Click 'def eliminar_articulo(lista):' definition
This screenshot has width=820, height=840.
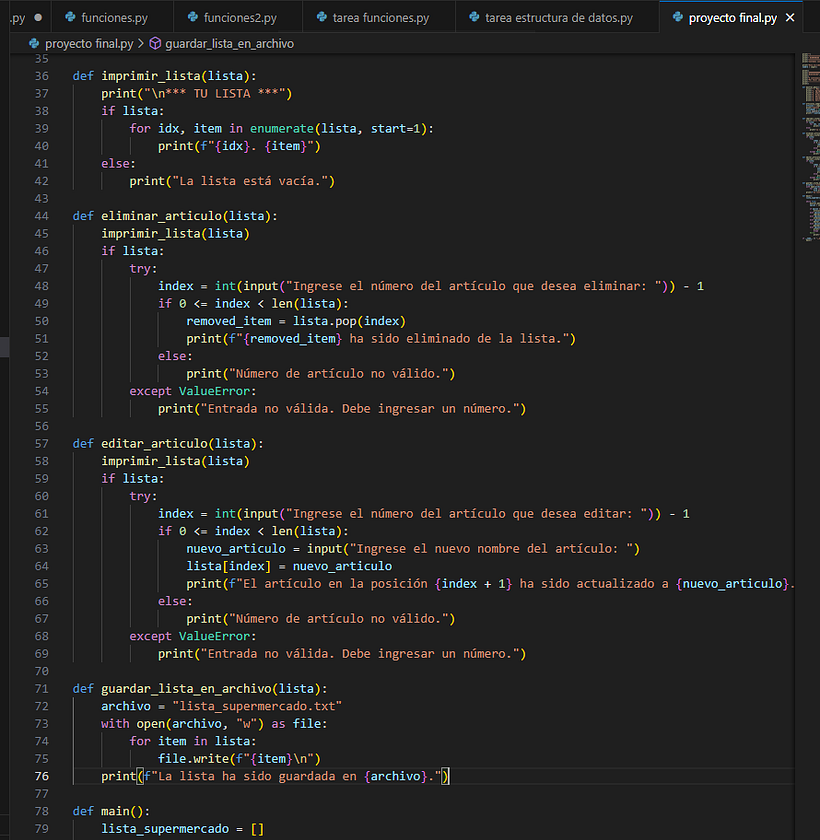click(x=175, y=216)
